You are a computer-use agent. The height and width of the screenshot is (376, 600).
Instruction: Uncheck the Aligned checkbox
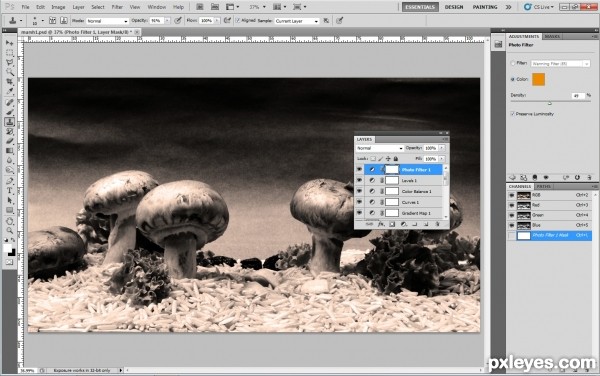point(238,21)
